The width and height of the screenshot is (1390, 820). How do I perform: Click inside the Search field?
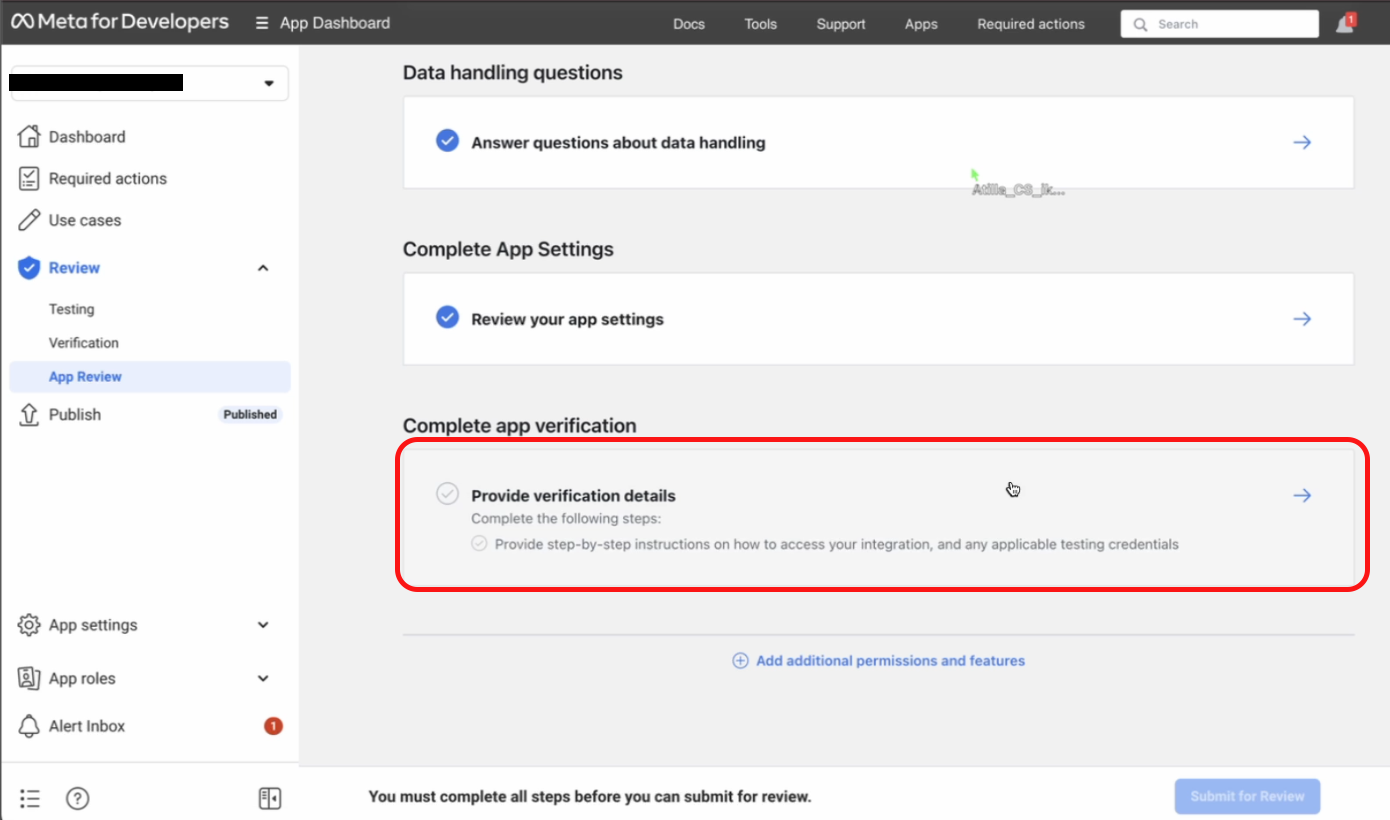[1220, 24]
